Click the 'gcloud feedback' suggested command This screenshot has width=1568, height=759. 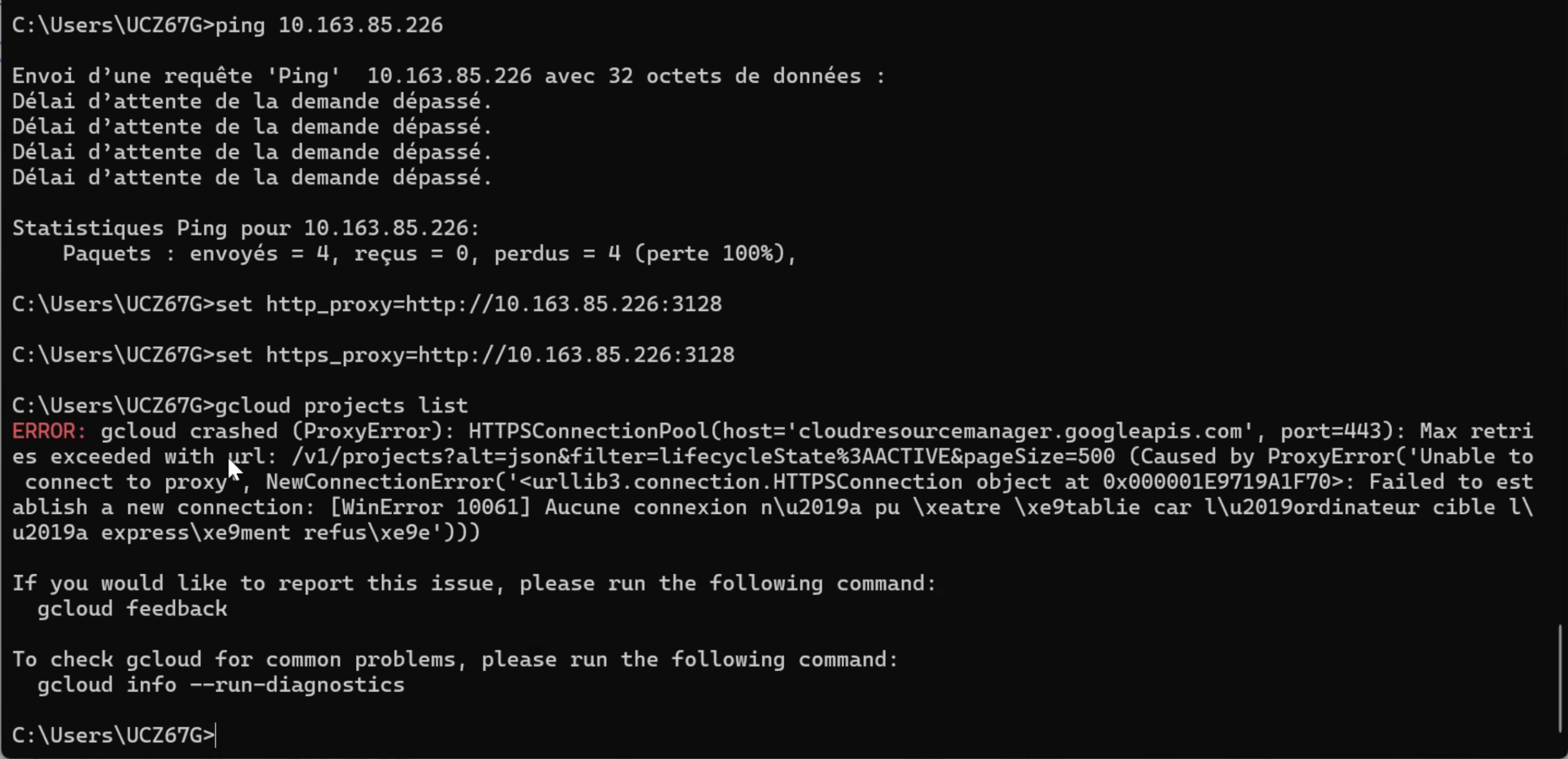tap(132, 608)
